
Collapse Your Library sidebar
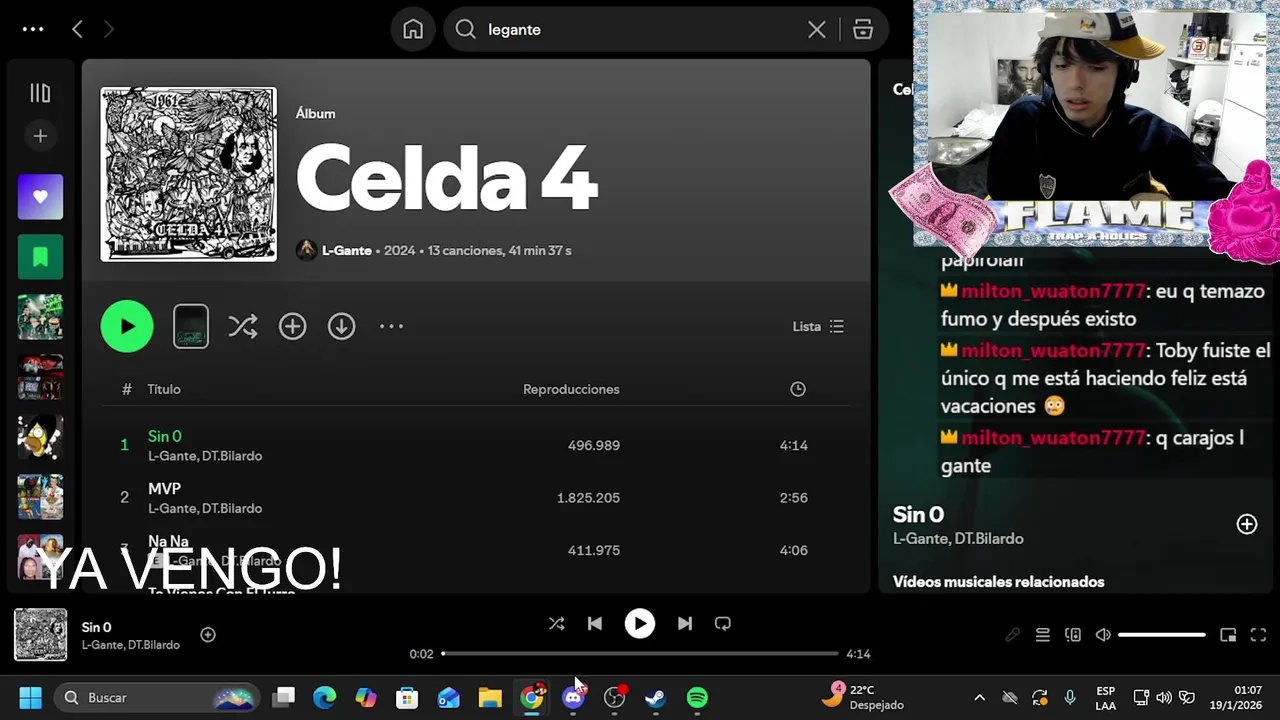[x=40, y=93]
